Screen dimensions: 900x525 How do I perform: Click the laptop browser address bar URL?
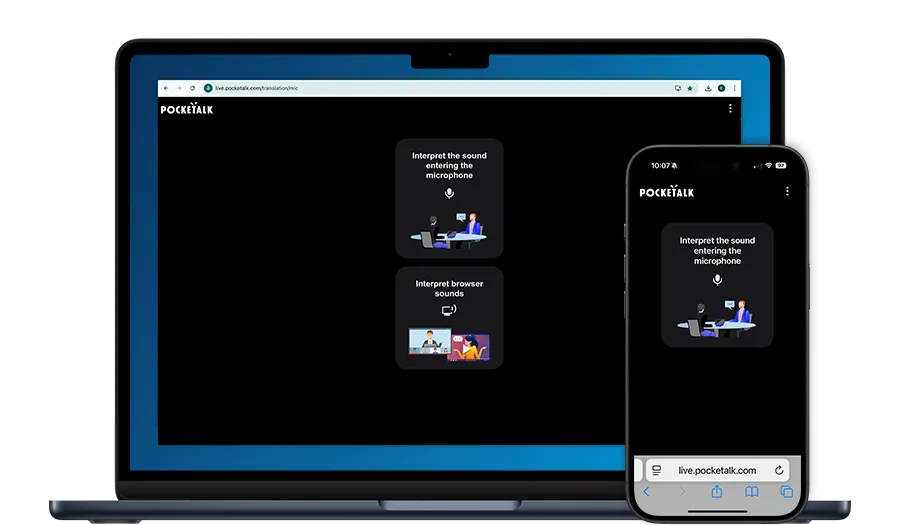pyautogui.click(x=257, y=88)
